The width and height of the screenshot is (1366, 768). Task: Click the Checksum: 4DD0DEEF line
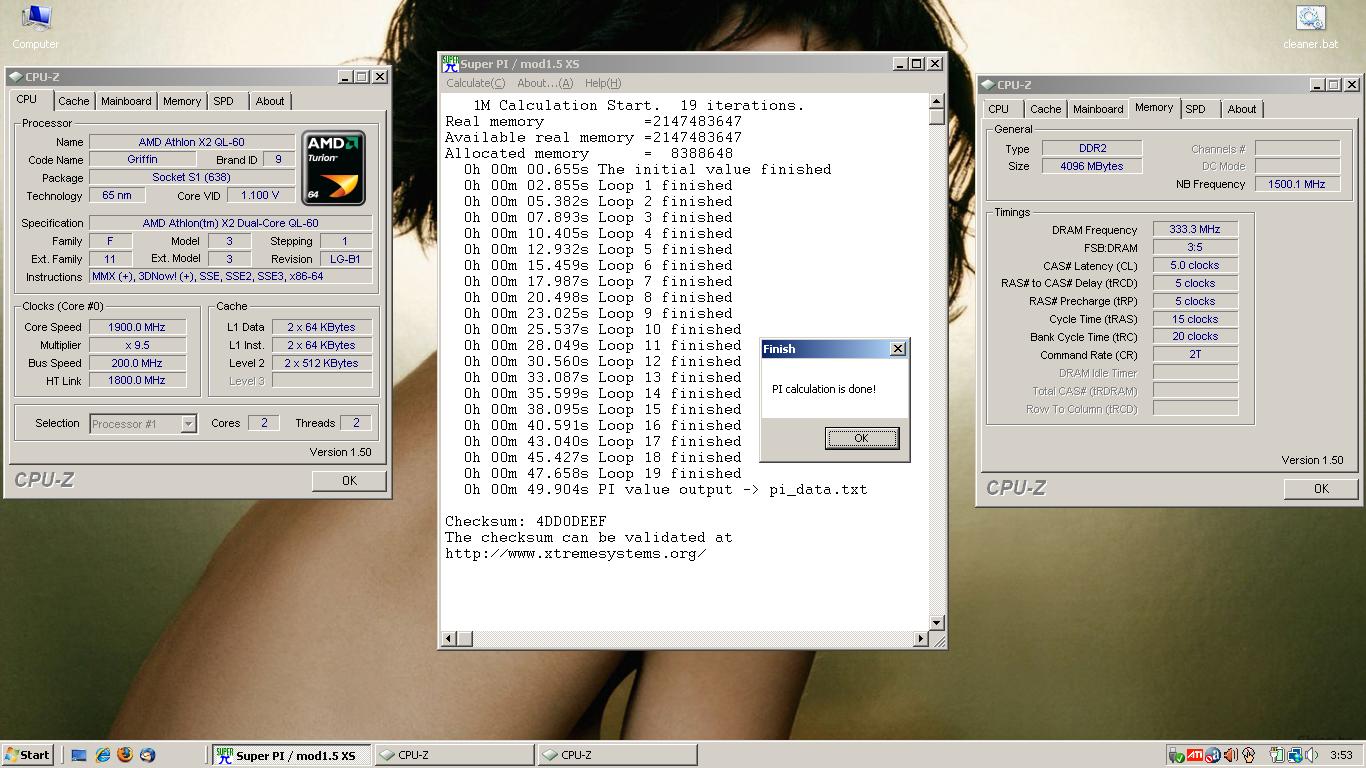(526, 521)
